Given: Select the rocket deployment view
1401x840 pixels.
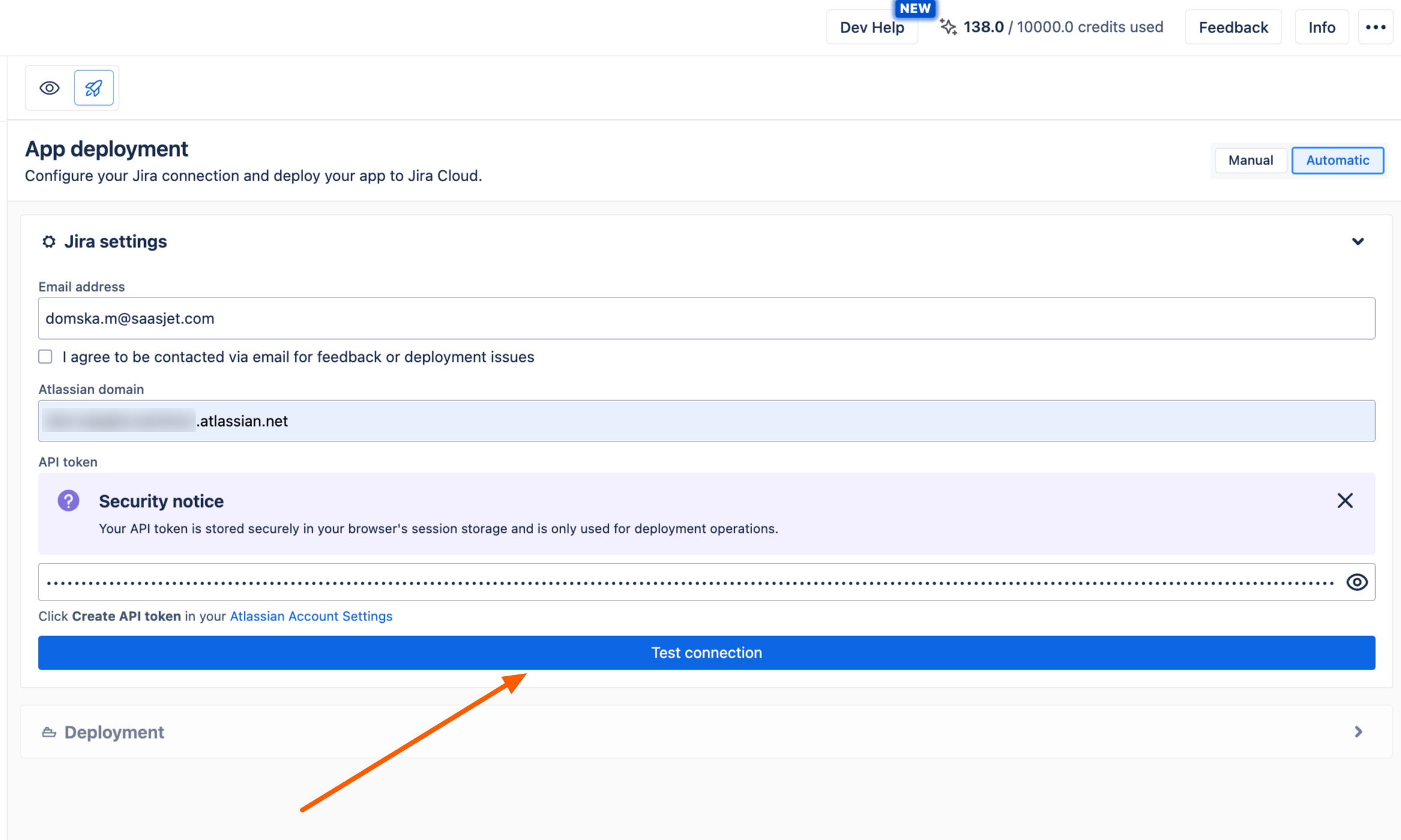Looking at the screenshot, I should pos(94,88).
